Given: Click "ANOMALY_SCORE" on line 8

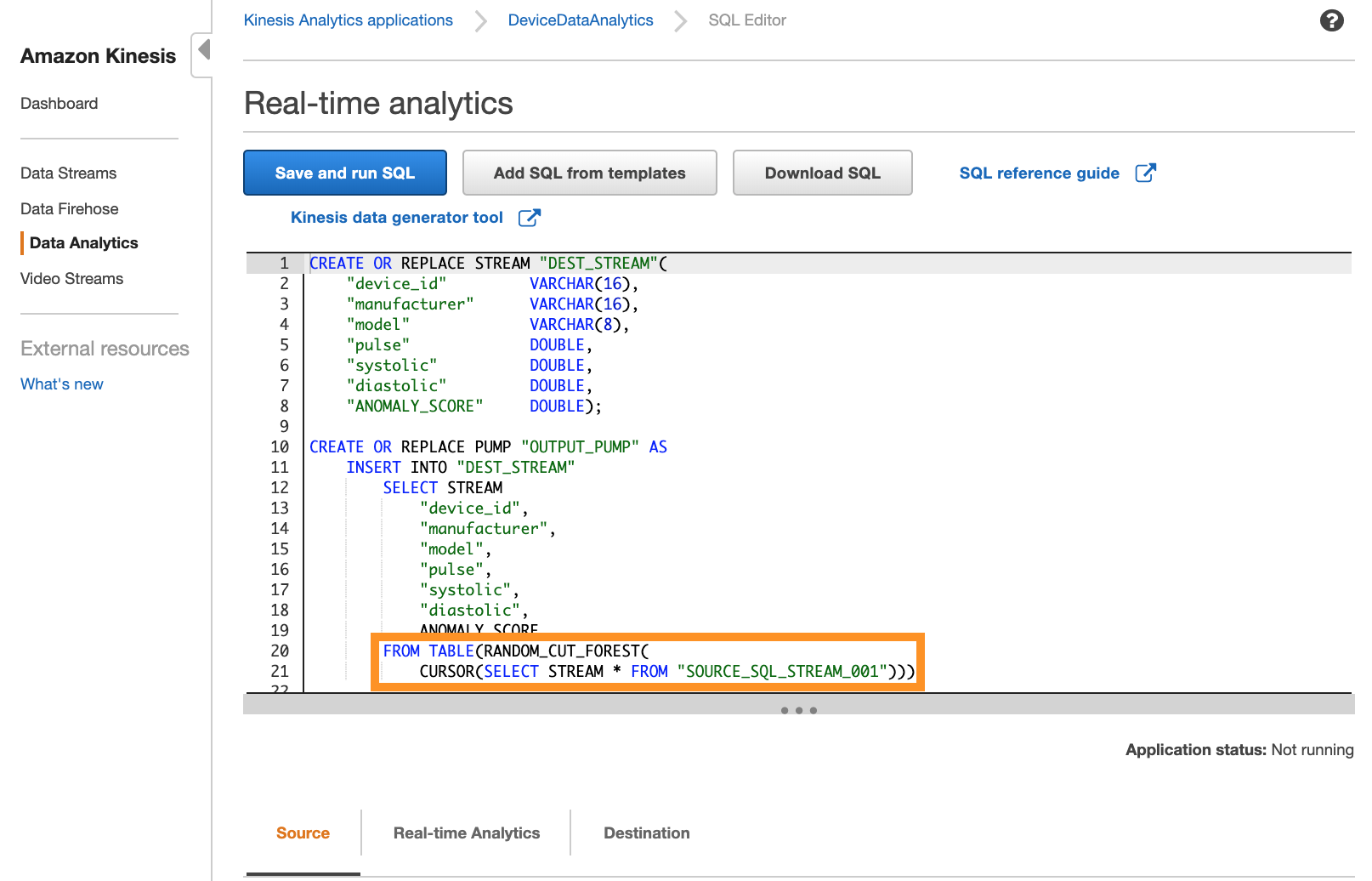Looking at the screenshot, I should (415, 406).
